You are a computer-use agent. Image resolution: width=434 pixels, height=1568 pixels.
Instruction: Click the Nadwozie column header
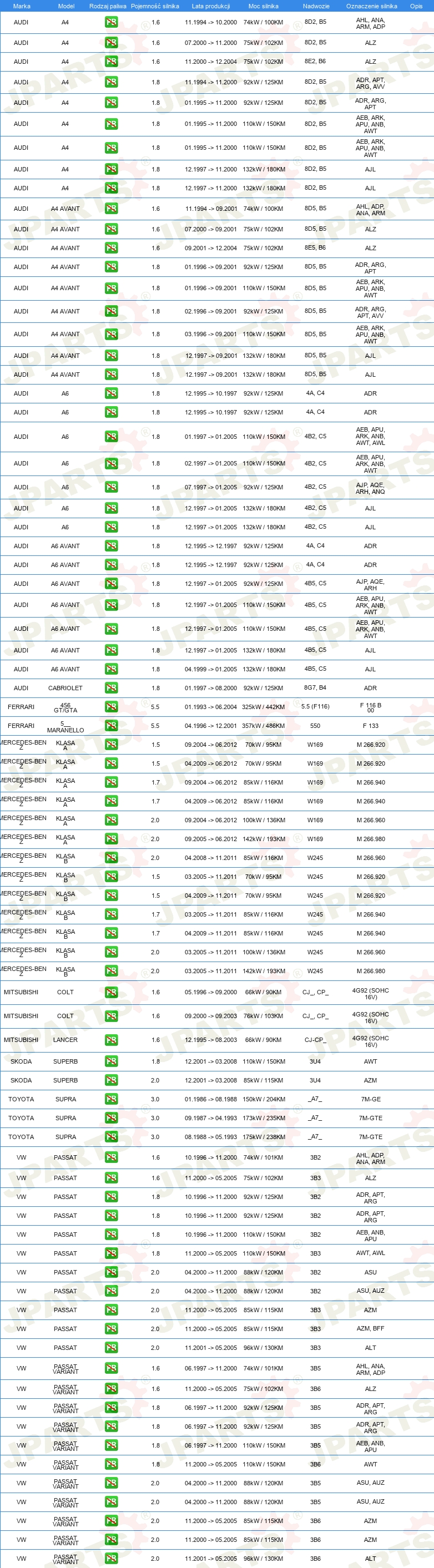316,6
